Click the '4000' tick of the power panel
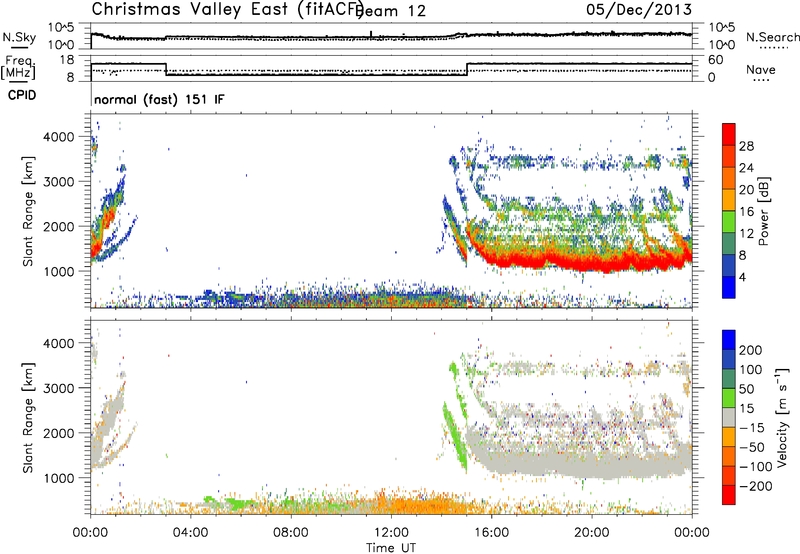 (59, 137)
